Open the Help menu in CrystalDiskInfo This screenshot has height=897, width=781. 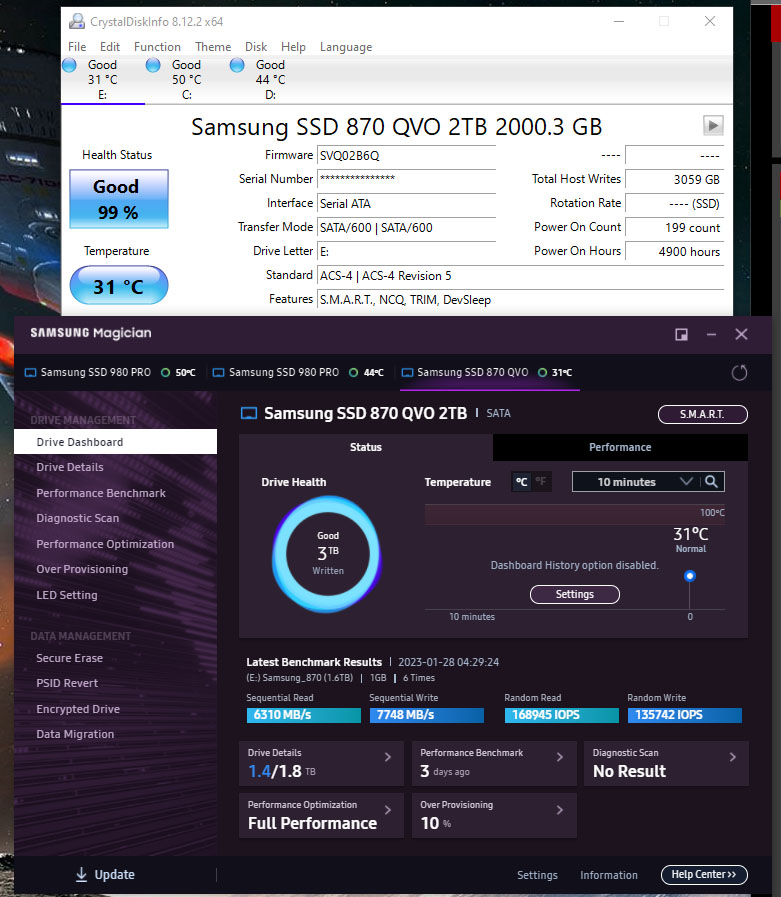(x=293, y=47)
